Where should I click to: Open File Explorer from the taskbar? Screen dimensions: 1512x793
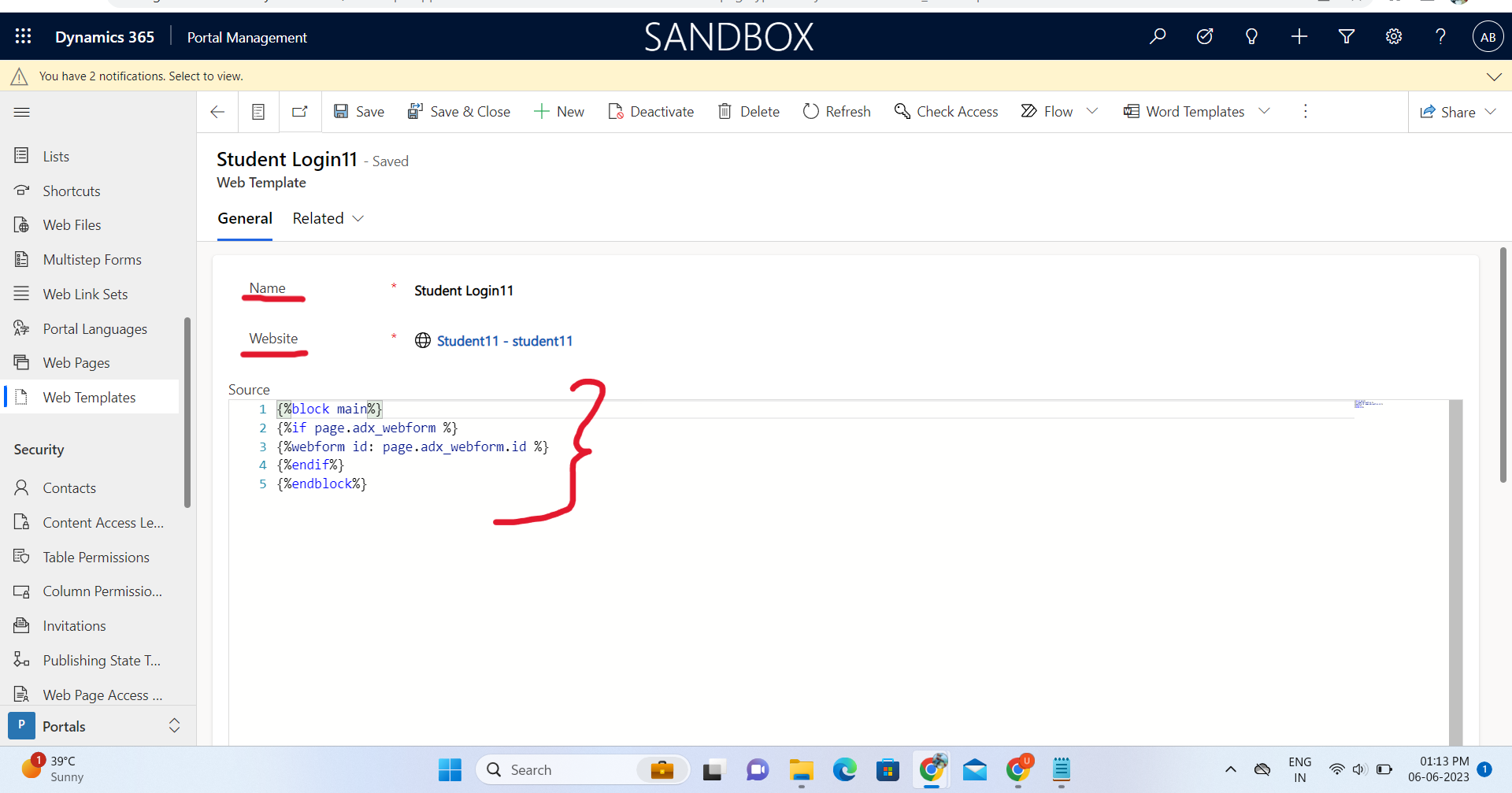point(801,769)
